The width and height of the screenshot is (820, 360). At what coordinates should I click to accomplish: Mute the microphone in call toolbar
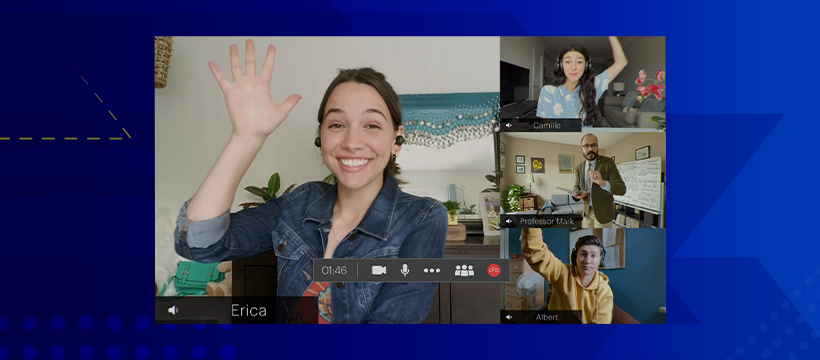click(x=405, y=270)
